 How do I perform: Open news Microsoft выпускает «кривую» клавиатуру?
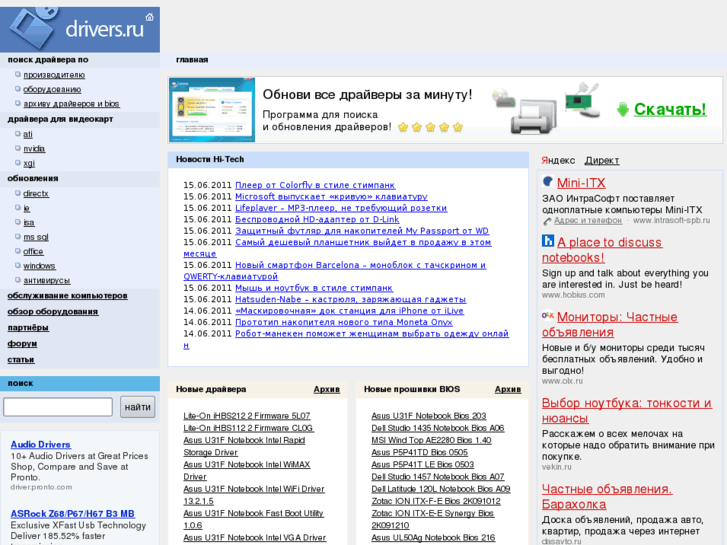(x=331, y=197)
